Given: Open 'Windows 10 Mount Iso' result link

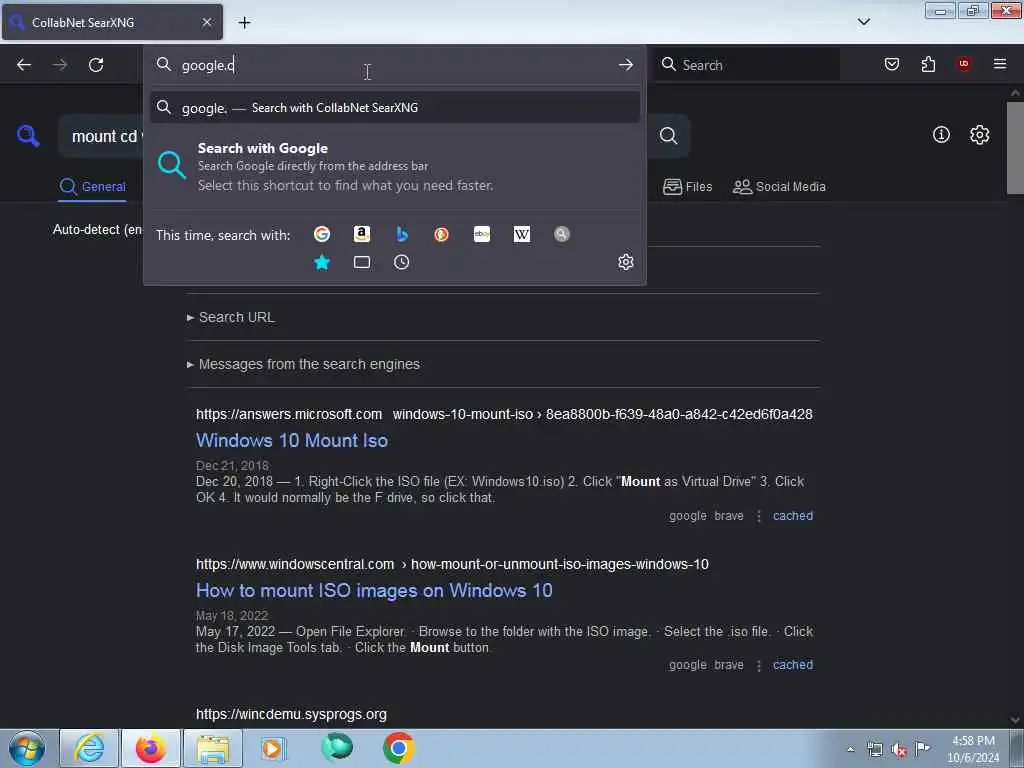Looking at the screenshot, I should (x=292, y=441).
